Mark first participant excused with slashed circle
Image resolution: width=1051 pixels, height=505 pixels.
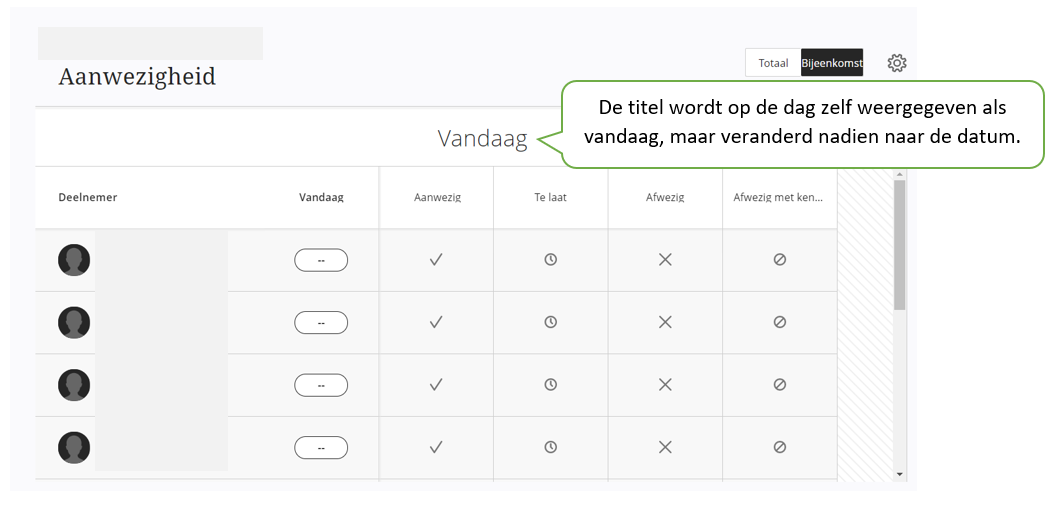(780, 260)
